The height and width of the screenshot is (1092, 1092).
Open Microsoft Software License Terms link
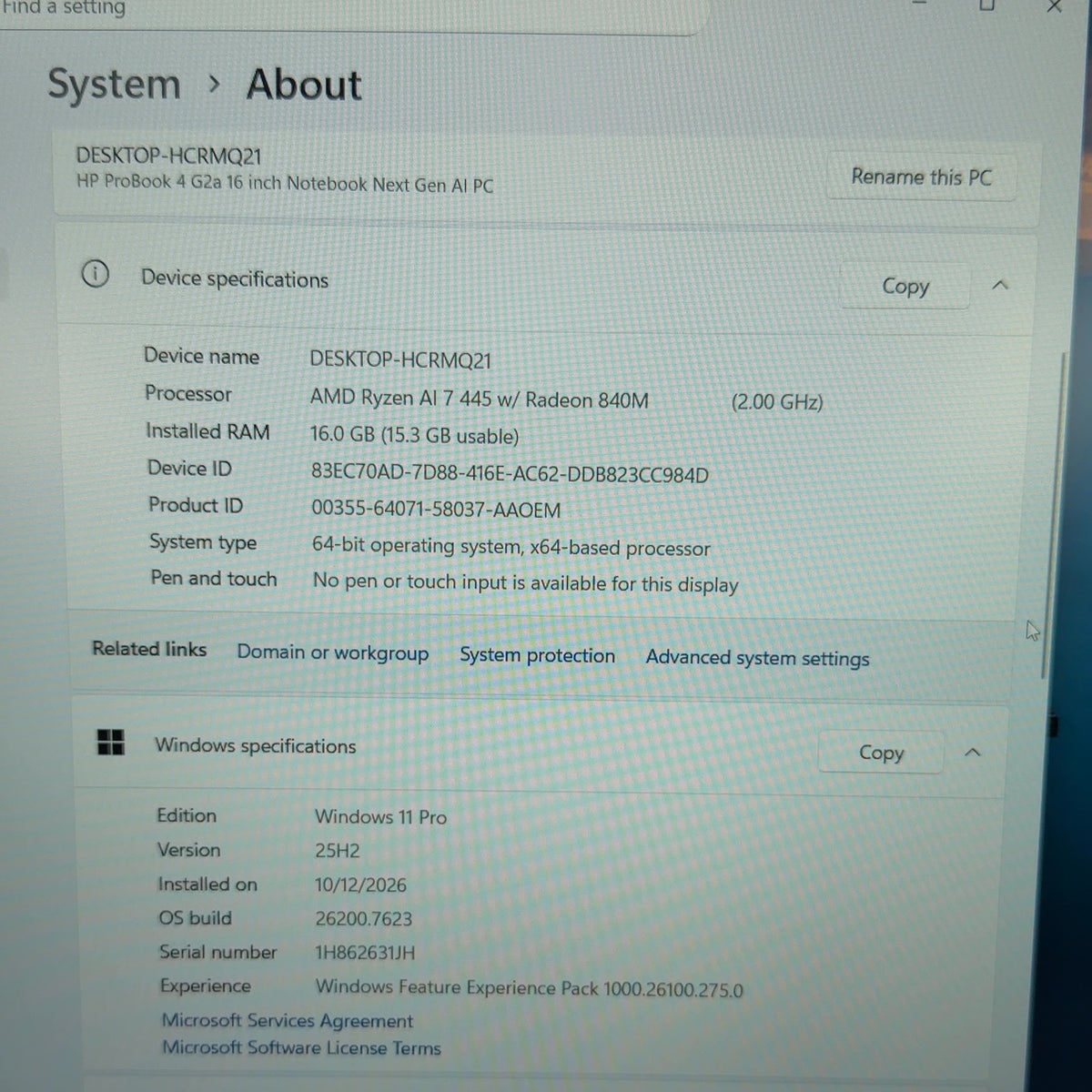301,1047
